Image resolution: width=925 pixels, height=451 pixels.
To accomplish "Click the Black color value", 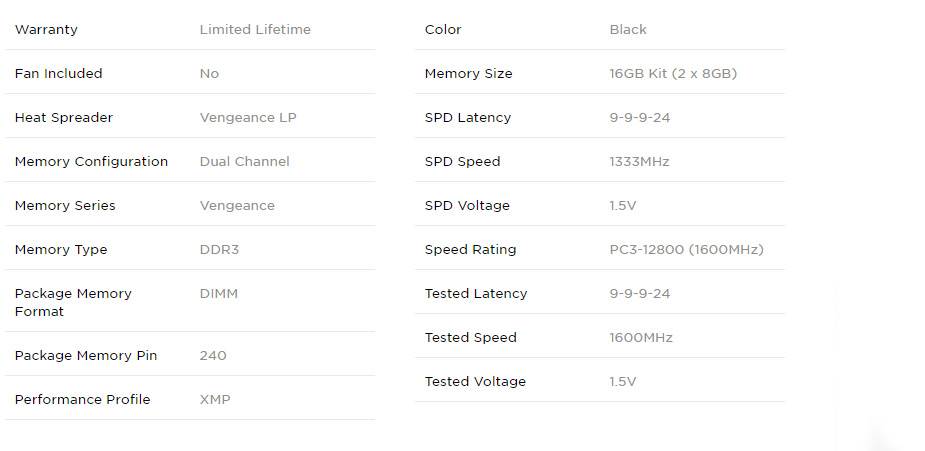I will 628,30.
